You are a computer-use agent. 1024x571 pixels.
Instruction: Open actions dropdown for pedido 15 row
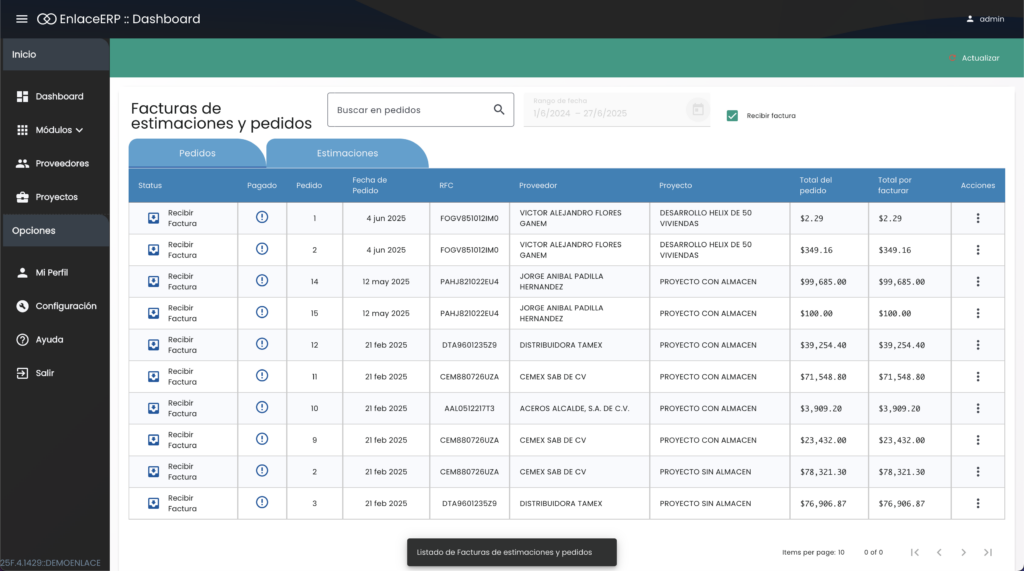click(x=977, y=313)
